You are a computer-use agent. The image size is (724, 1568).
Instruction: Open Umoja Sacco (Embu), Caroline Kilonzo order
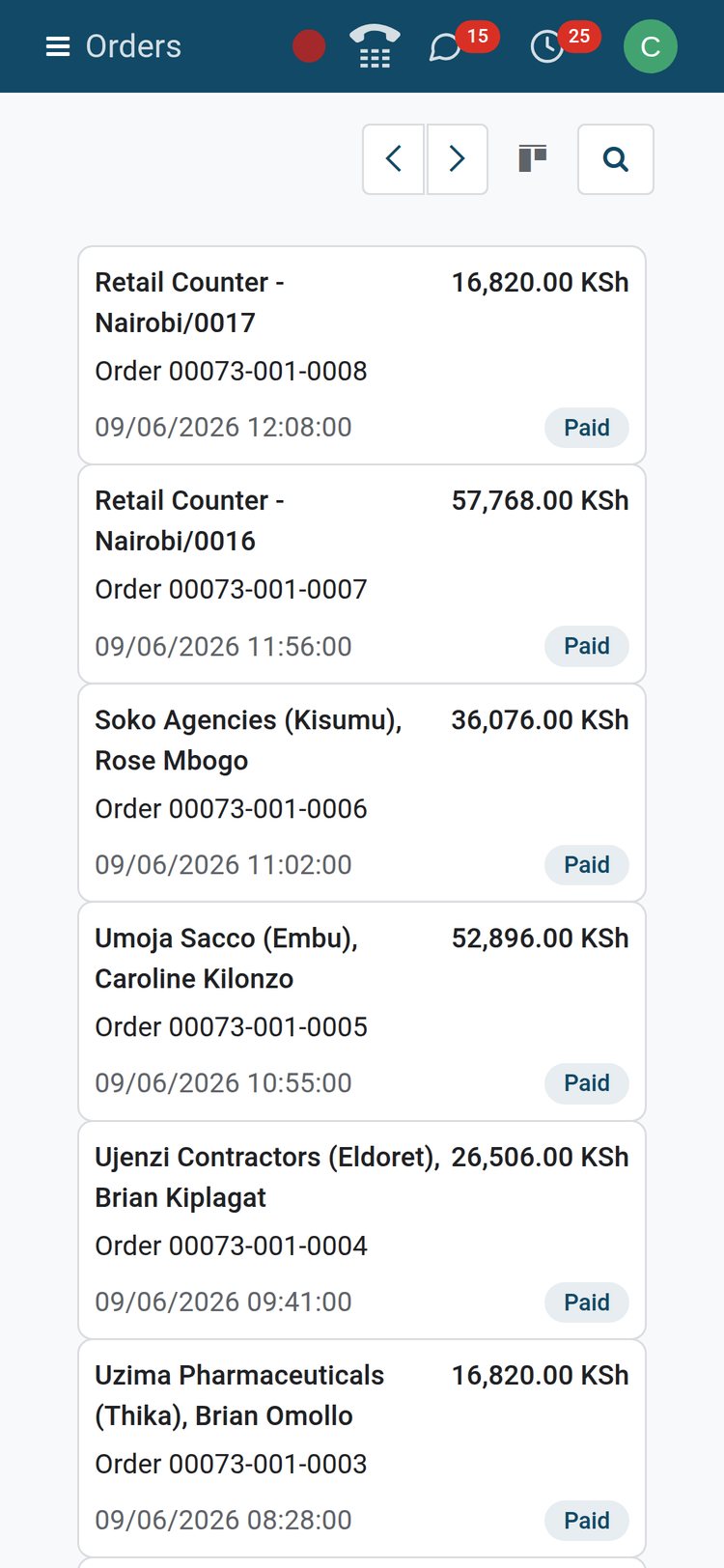(362, 1012)
